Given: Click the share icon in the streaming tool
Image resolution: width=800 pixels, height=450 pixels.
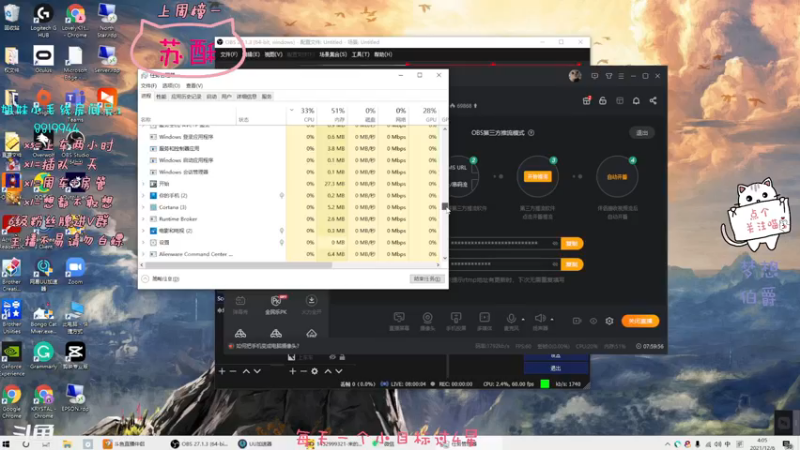Looking at the screenshot, I should pyautogui.click(x=653, y=101).
